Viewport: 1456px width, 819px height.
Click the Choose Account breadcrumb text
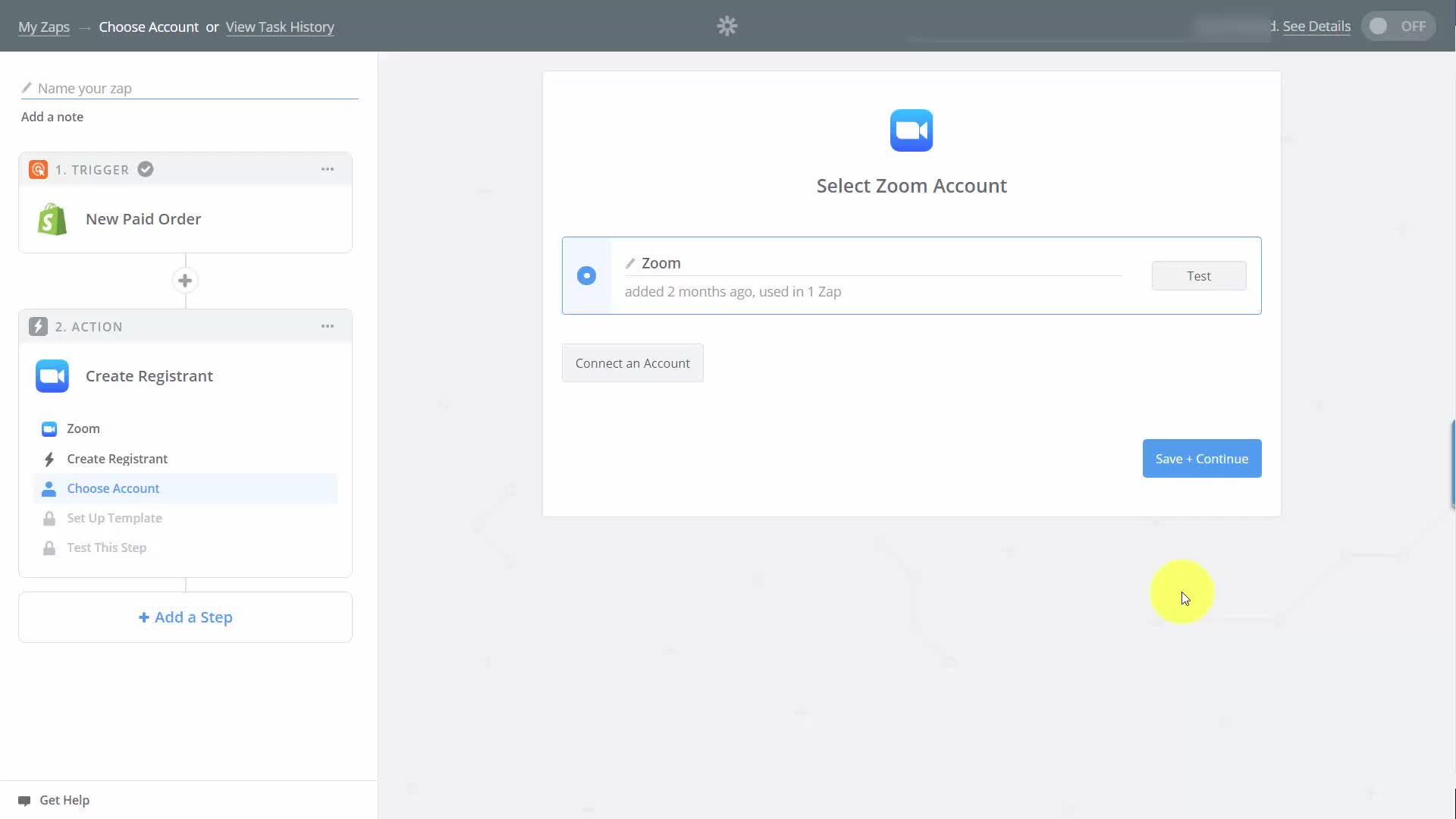point(149,27)
